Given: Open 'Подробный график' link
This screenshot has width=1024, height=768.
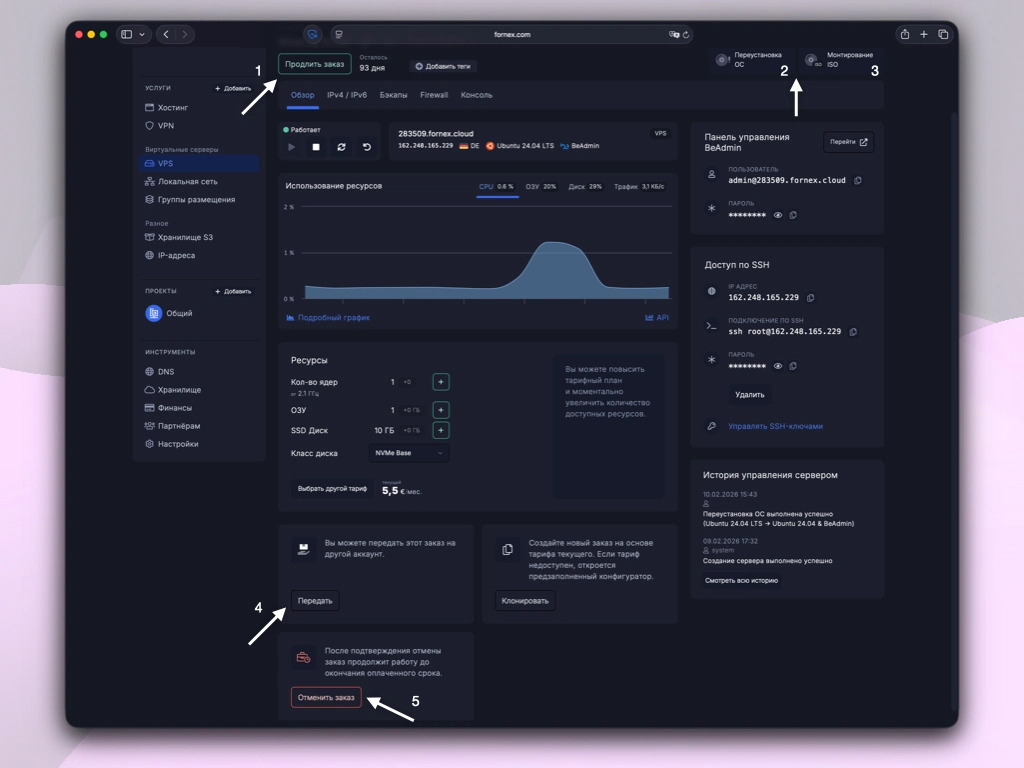Looking at the screenshot, I should click(328, 318).
